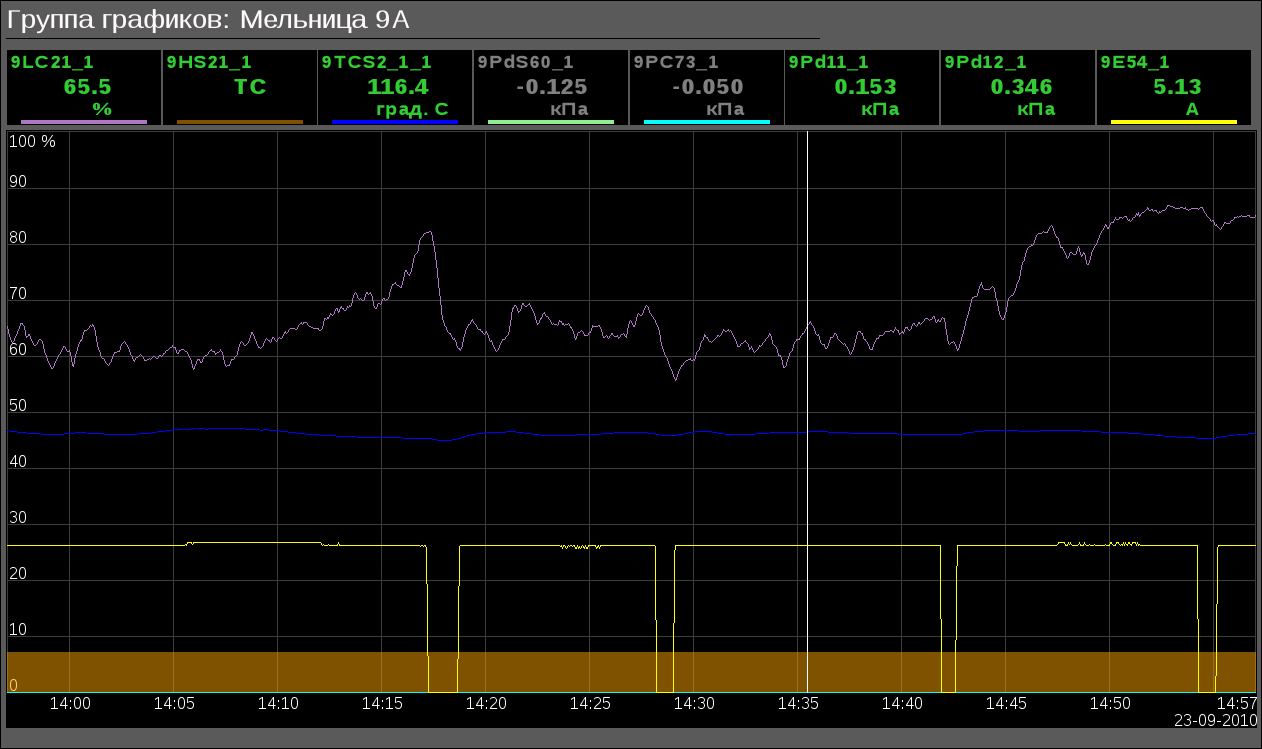
Task: Click the purple color bar under 9LC21_1
Action: (84, 122)
